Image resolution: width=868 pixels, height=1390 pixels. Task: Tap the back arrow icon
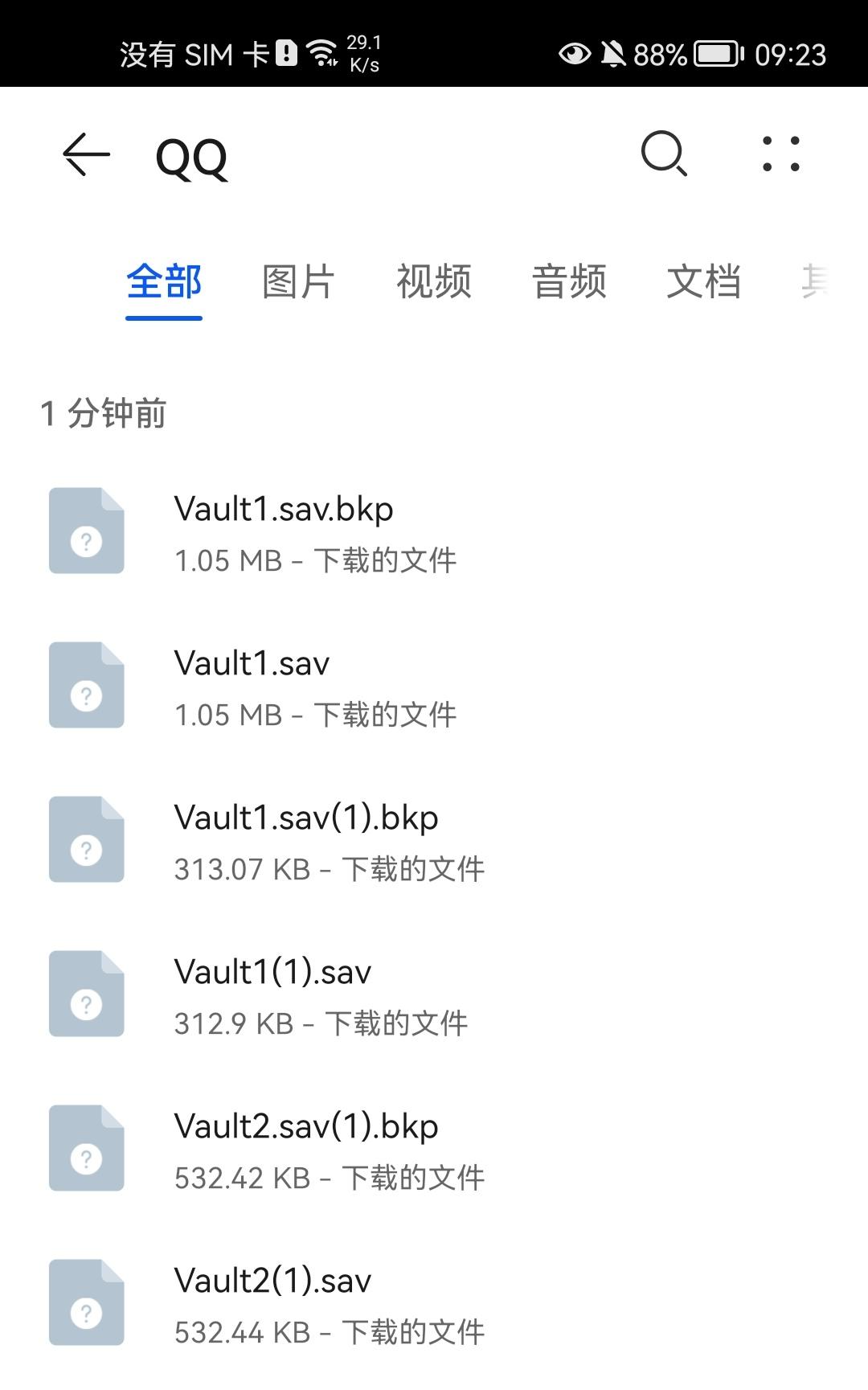86,154
